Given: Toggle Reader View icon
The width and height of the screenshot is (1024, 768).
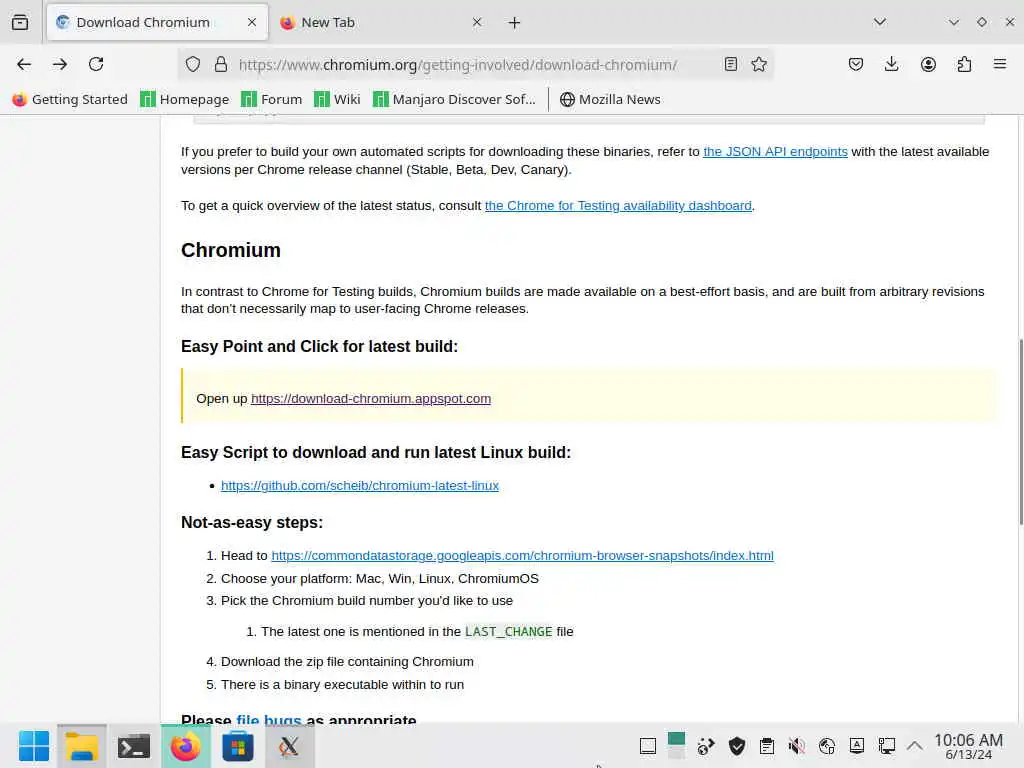Looking at the screenshot, I should [x=731, y=64].
